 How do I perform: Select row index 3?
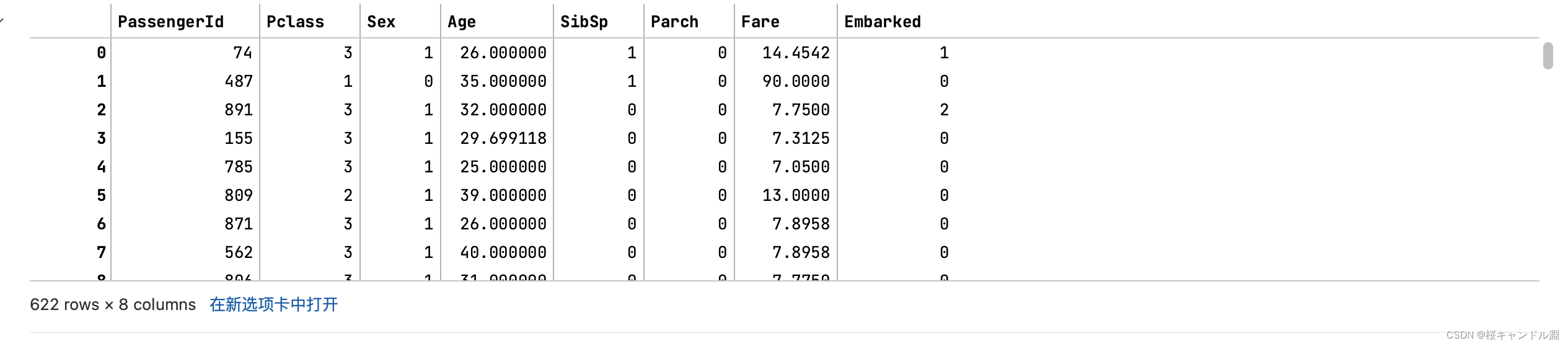[x=101, y=138]
